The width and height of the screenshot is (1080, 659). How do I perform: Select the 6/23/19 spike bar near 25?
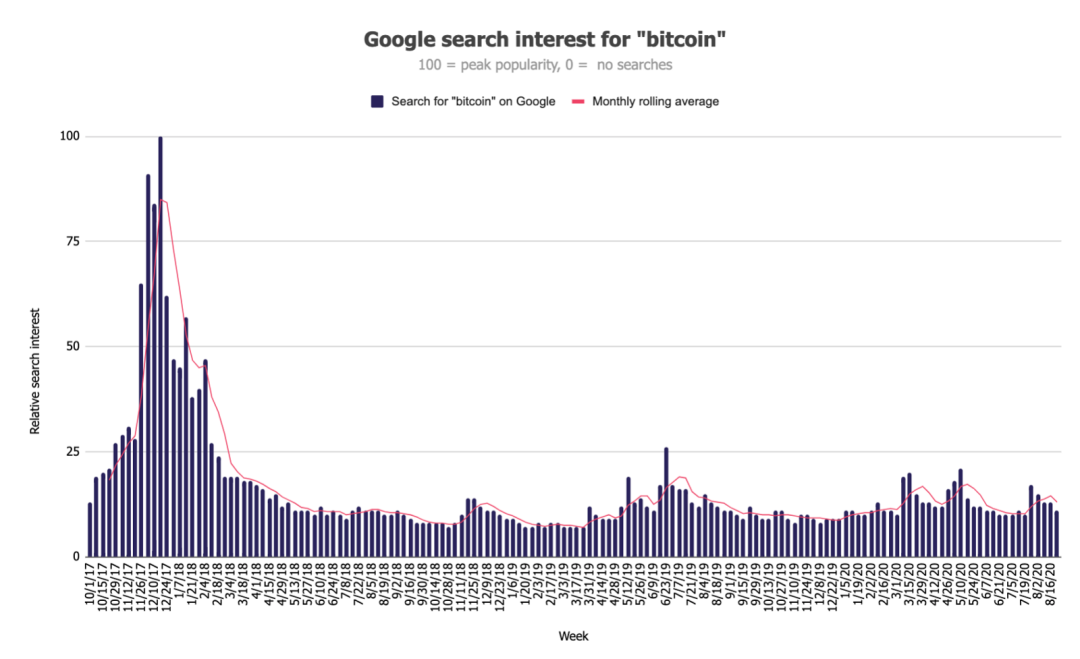tap(666, 502)
